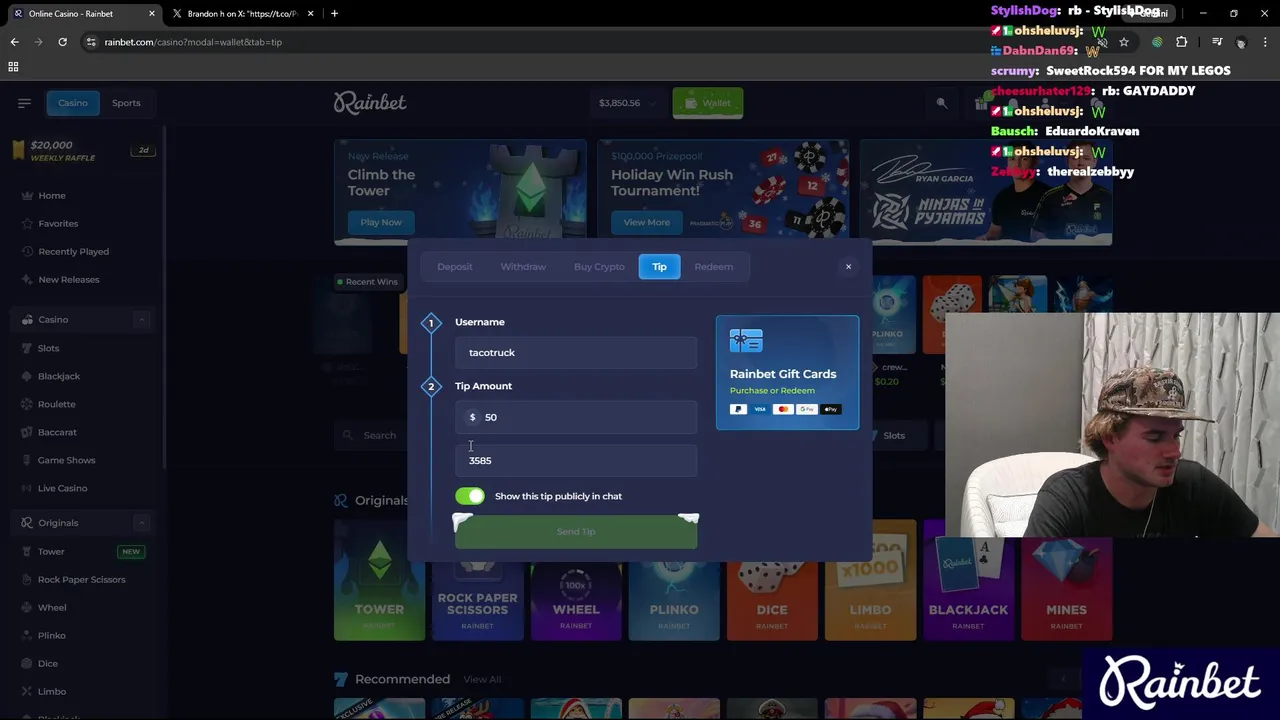Open Dice in the sidebar
Image resolution: width=1280 pixels, height=720 pixels.
click(47, 664)
